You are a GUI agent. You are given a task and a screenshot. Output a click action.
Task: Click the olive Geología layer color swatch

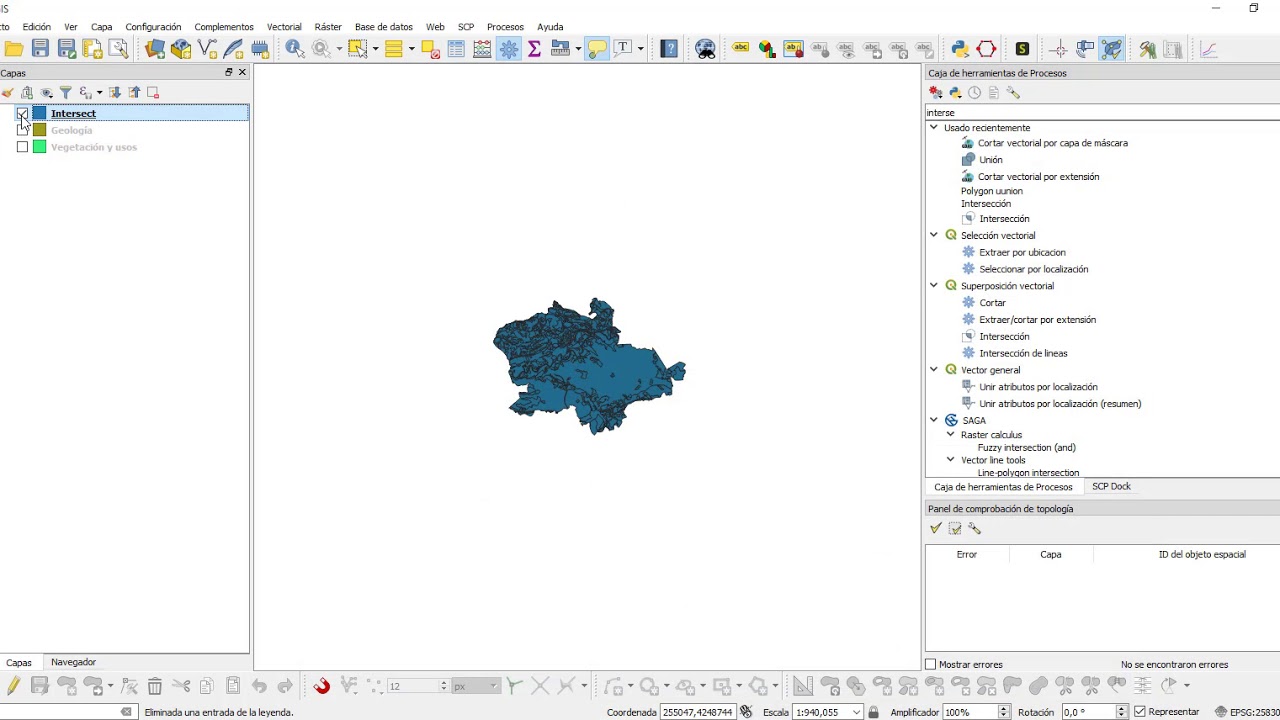tap(39, 130)
